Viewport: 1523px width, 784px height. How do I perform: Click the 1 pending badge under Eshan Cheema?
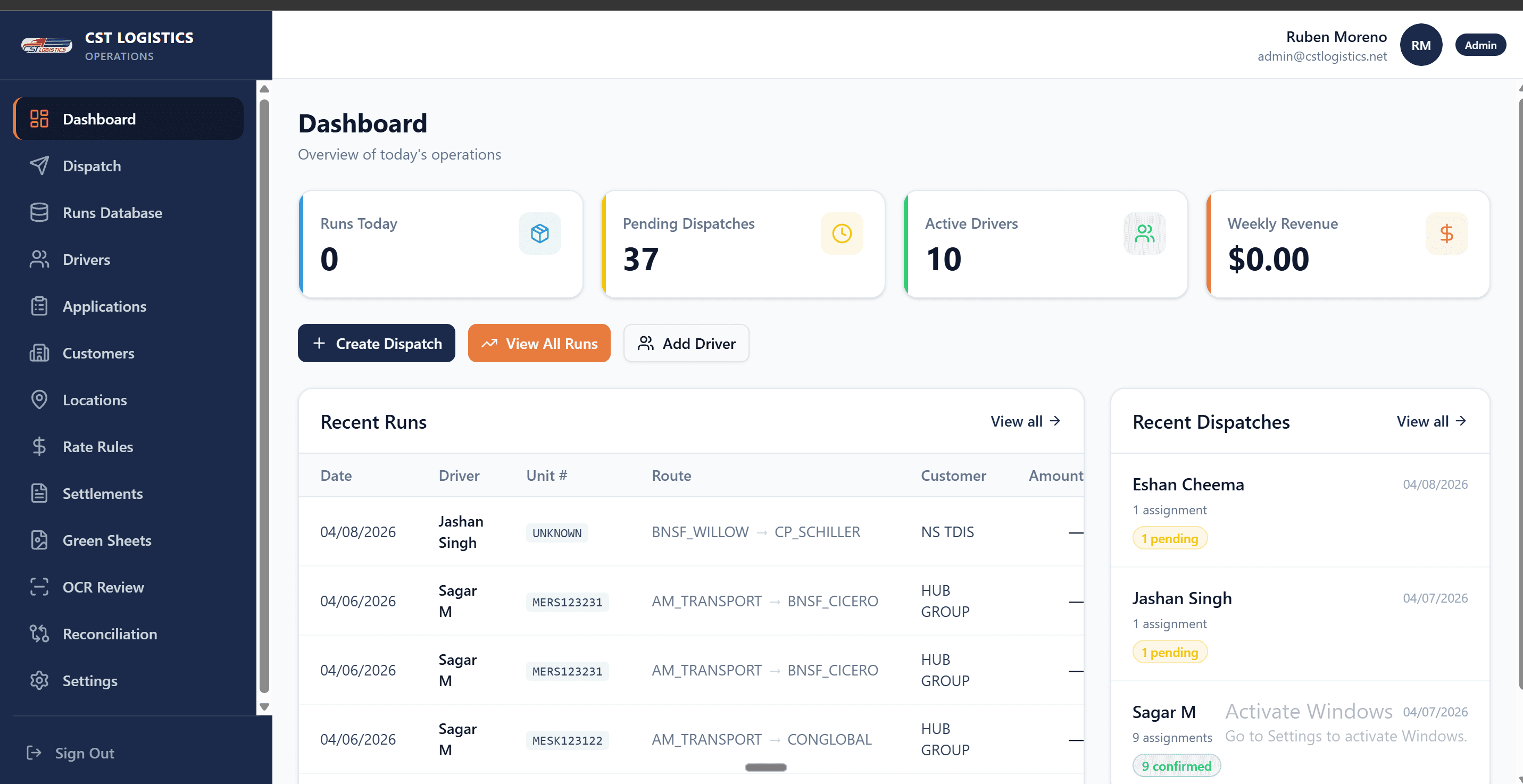point(1169,538)
